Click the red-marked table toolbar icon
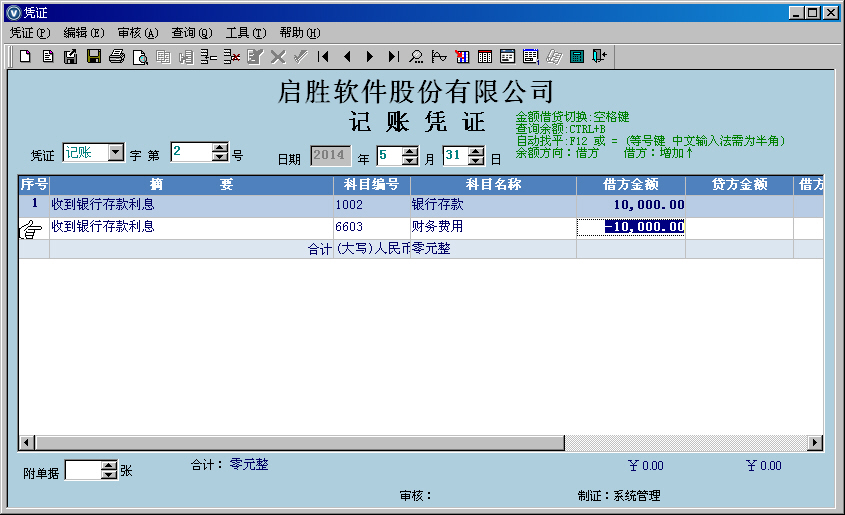The width and height of the screenshot is (845, 515). pos(462,57)
